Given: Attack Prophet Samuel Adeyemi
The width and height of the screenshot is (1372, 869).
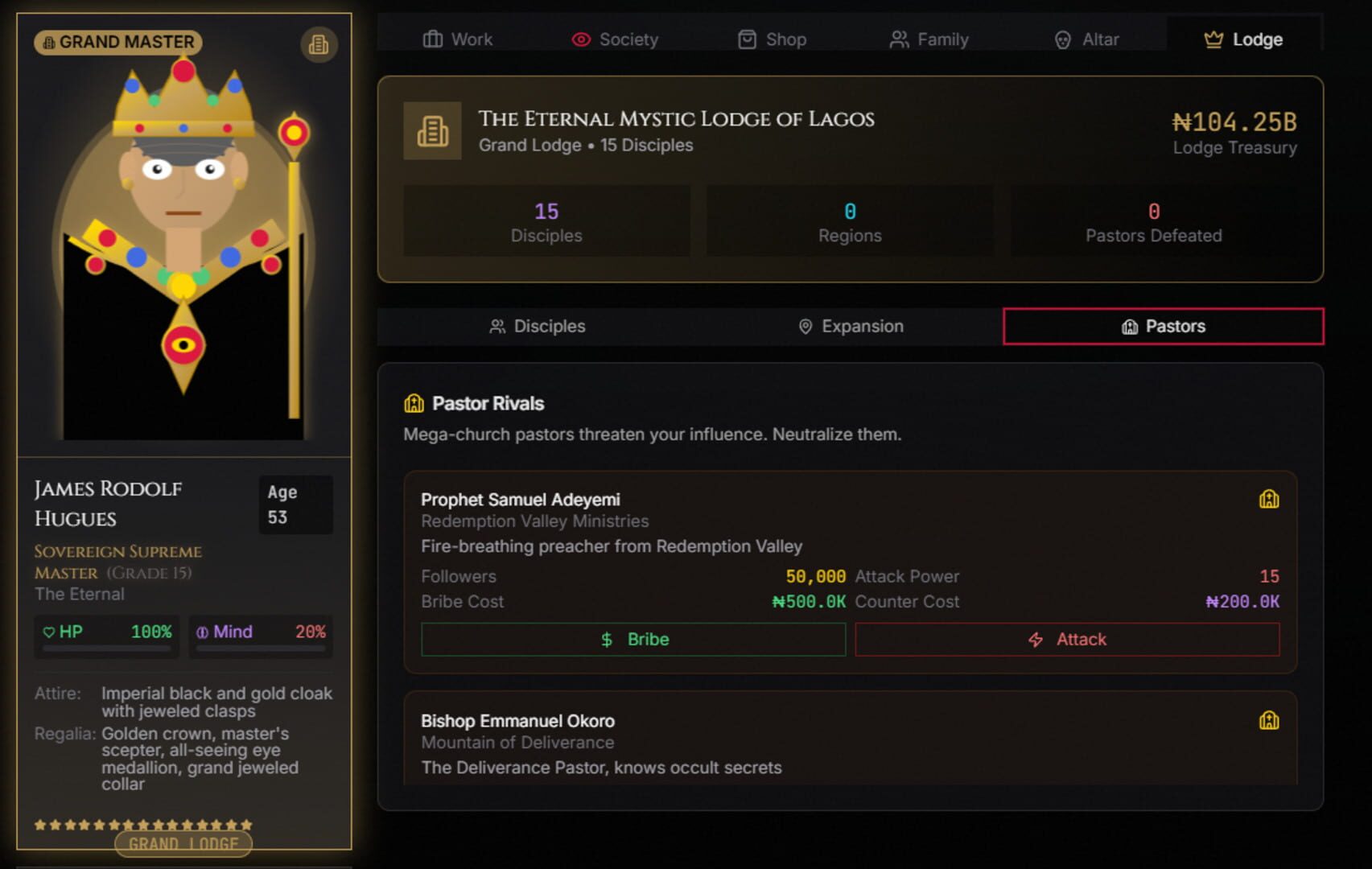Looking at the screenshot, I should (x=1067, y=639).
